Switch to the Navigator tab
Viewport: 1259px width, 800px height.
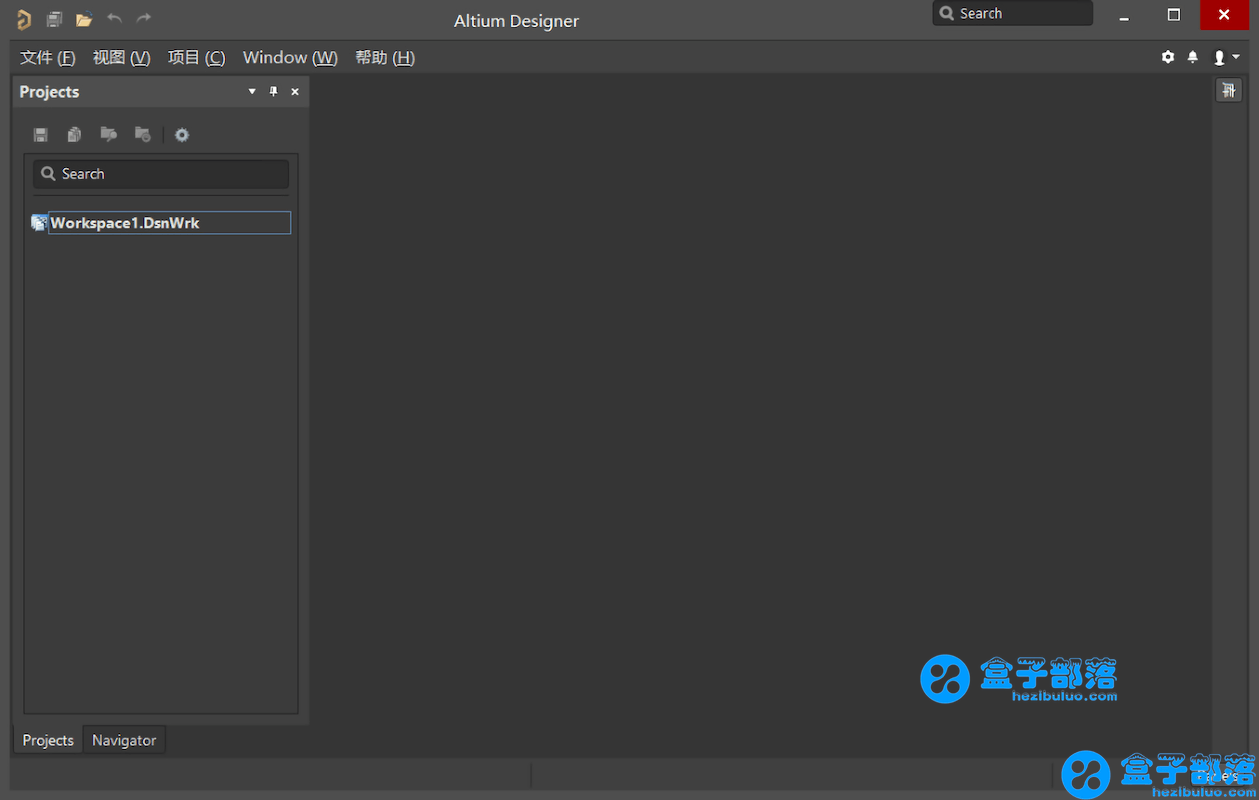pyautogui.click(x=124, y=740)
